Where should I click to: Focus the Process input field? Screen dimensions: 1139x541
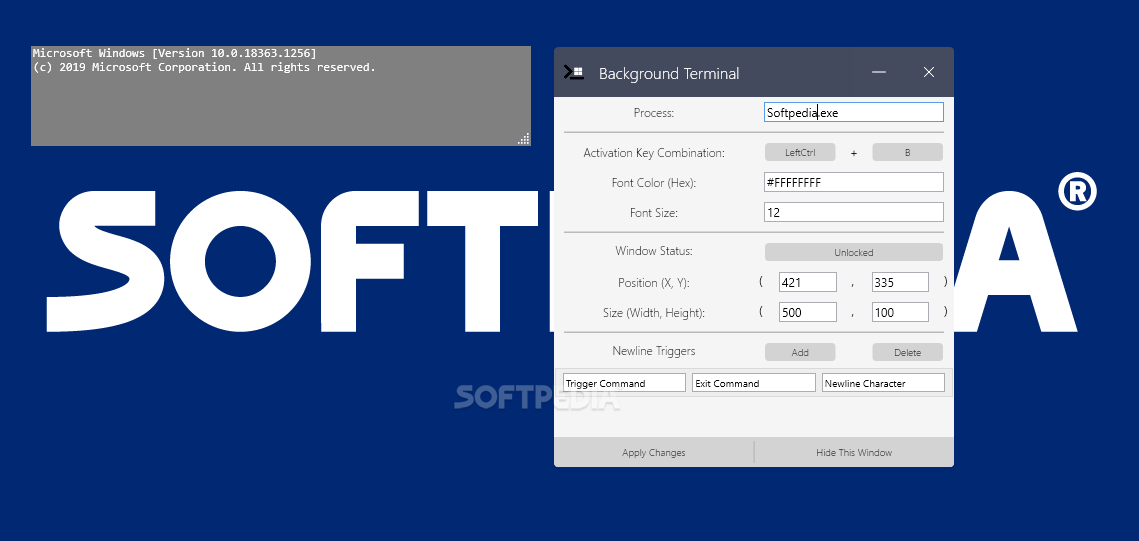tap(854, 113)
